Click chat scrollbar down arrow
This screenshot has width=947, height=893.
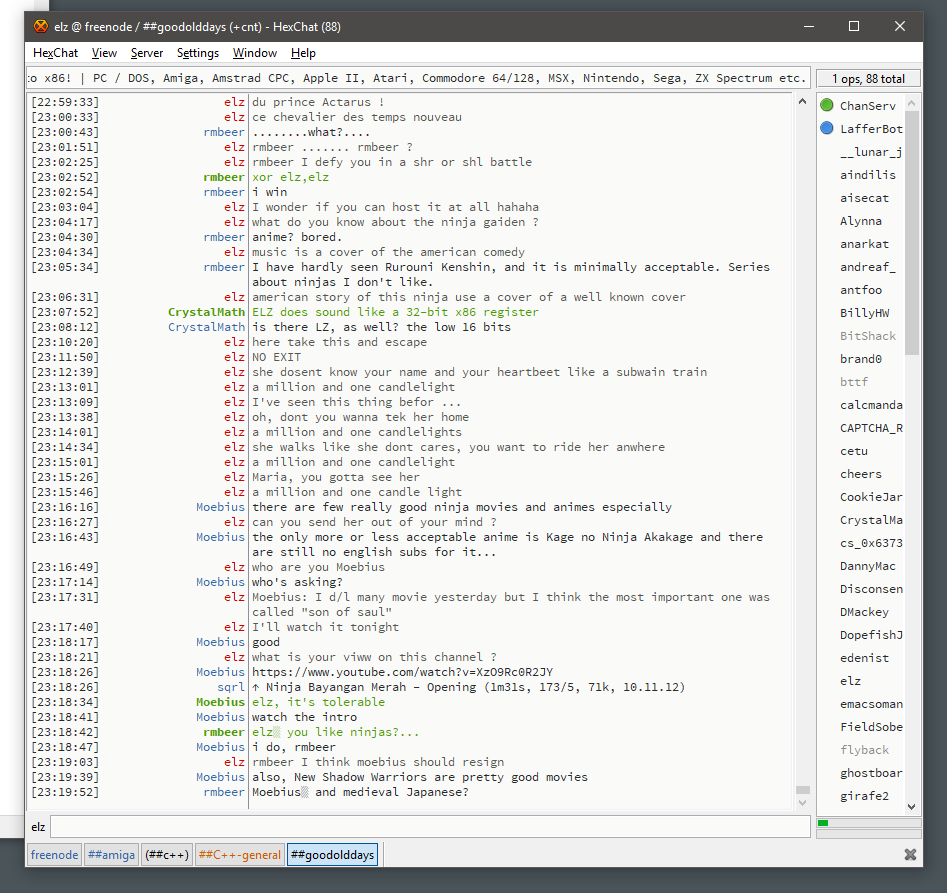point(802,802)
